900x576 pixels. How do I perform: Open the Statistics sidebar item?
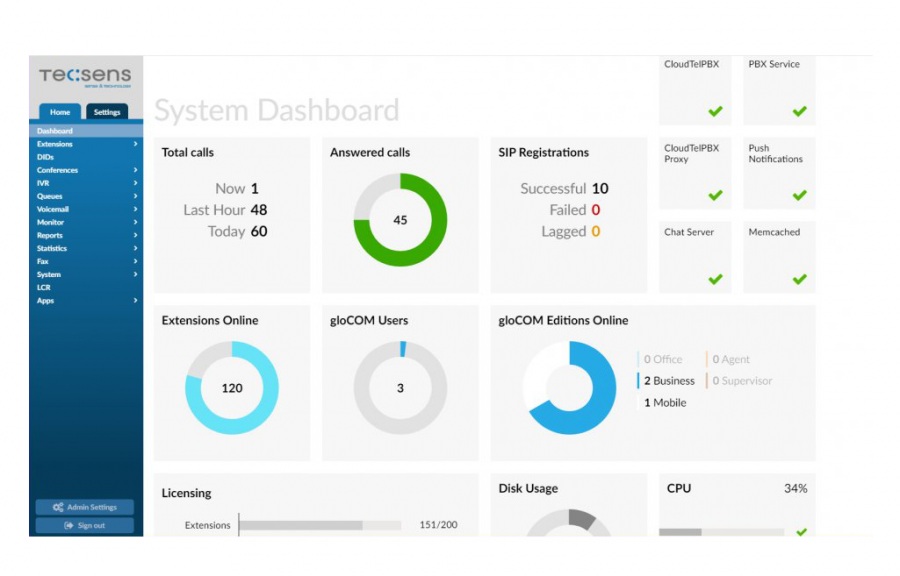pos(86,248)
